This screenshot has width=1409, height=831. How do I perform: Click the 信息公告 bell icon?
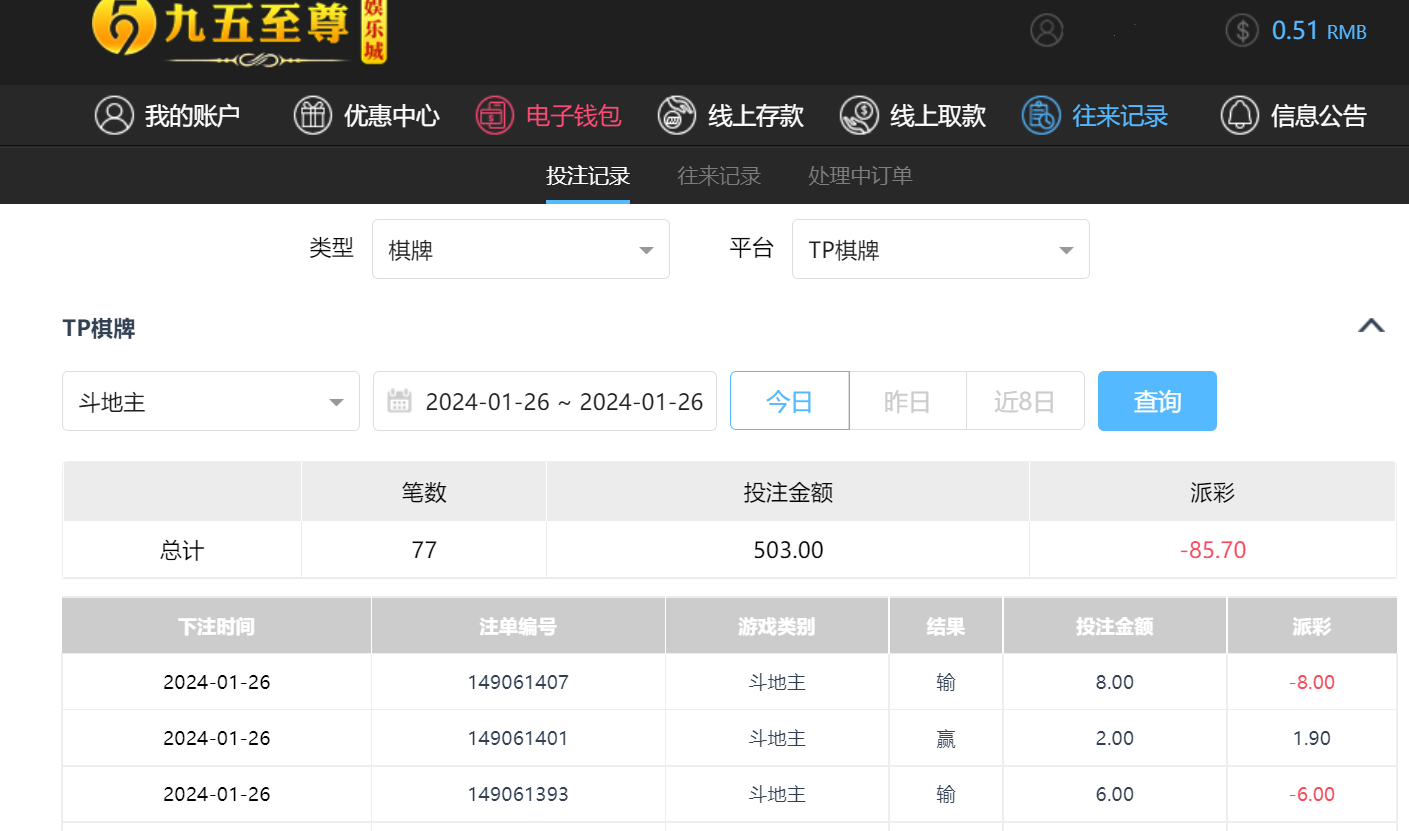pyautogui.click(x=1240, y=115)
